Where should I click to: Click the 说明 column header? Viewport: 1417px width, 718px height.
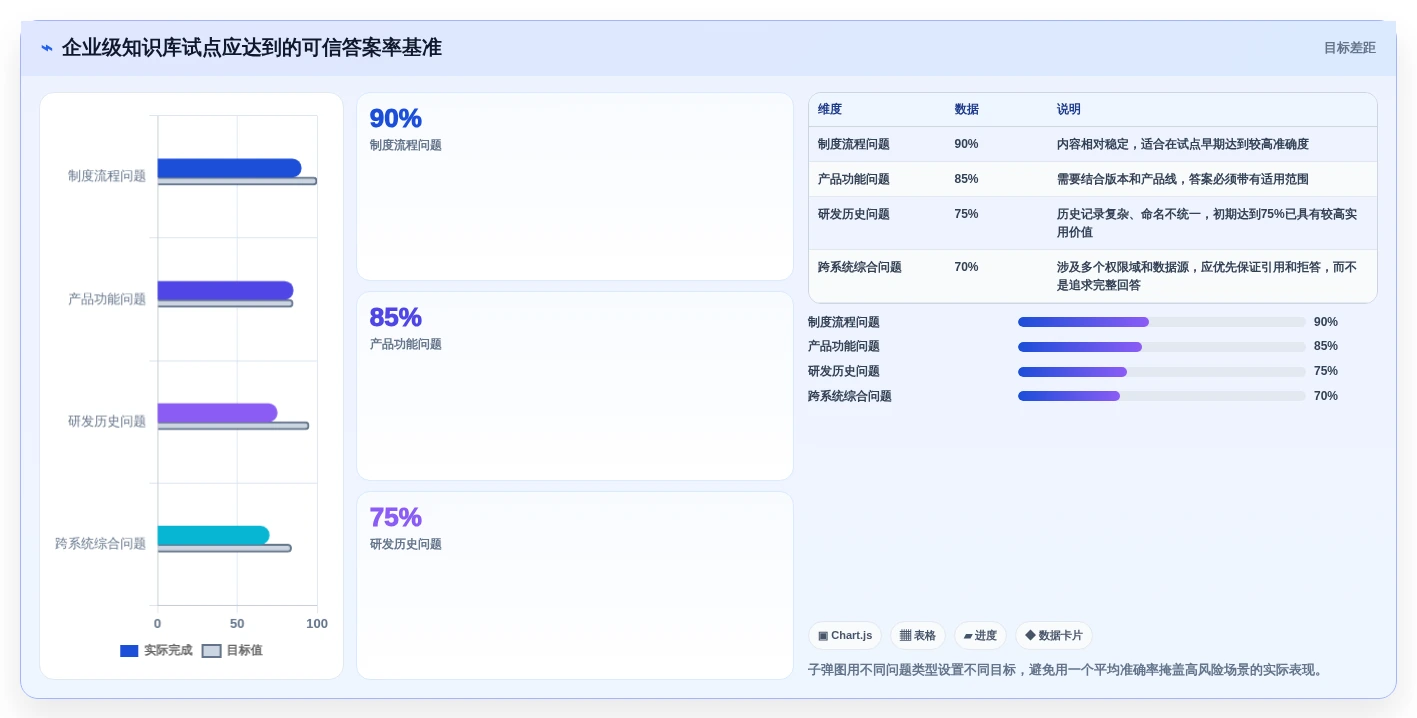[x=1069, y=110]
